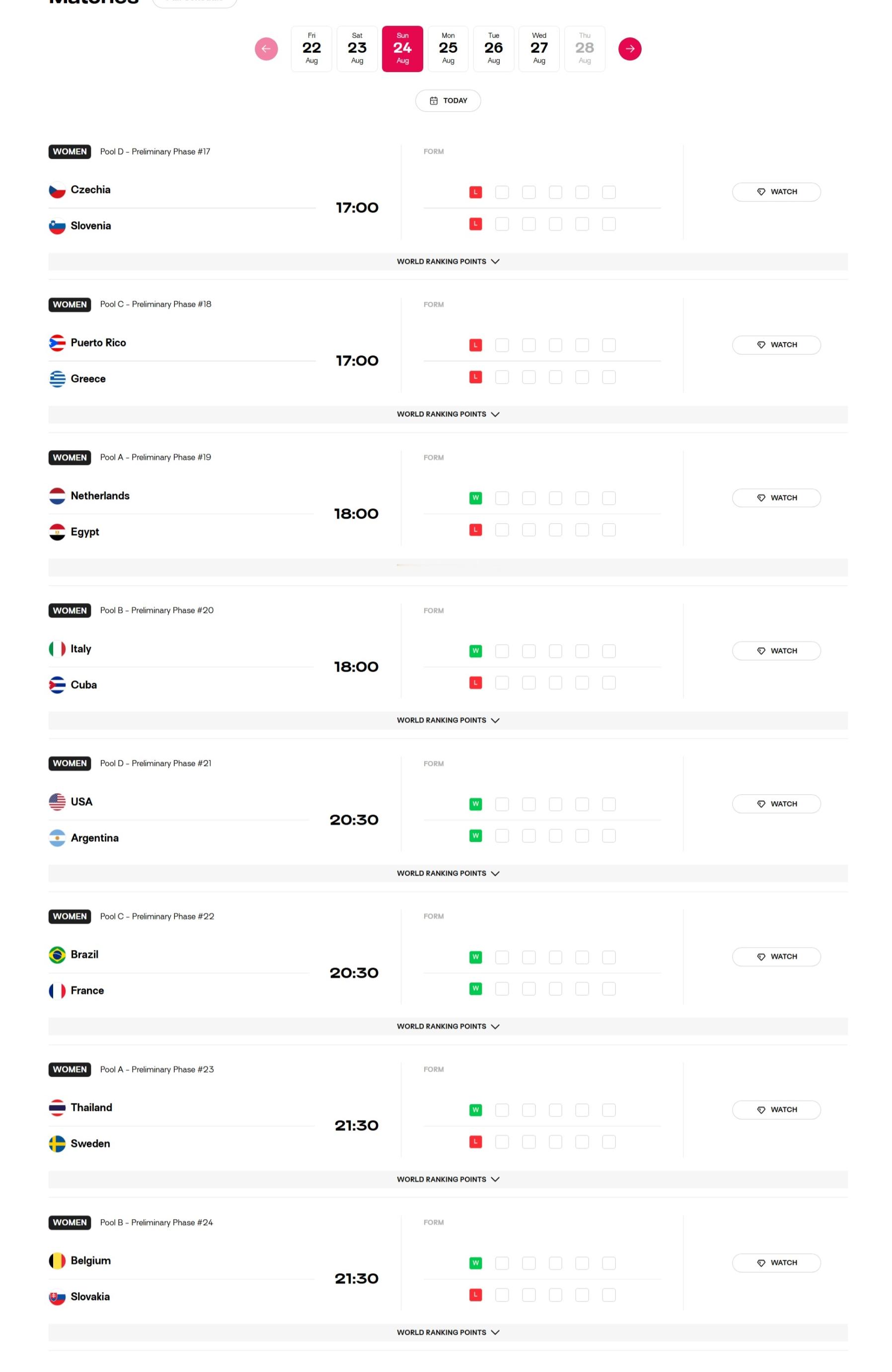Select Wed 27 Aug date tab
This screenshot has width=892, height=1372.
click(x=539, y=49)
